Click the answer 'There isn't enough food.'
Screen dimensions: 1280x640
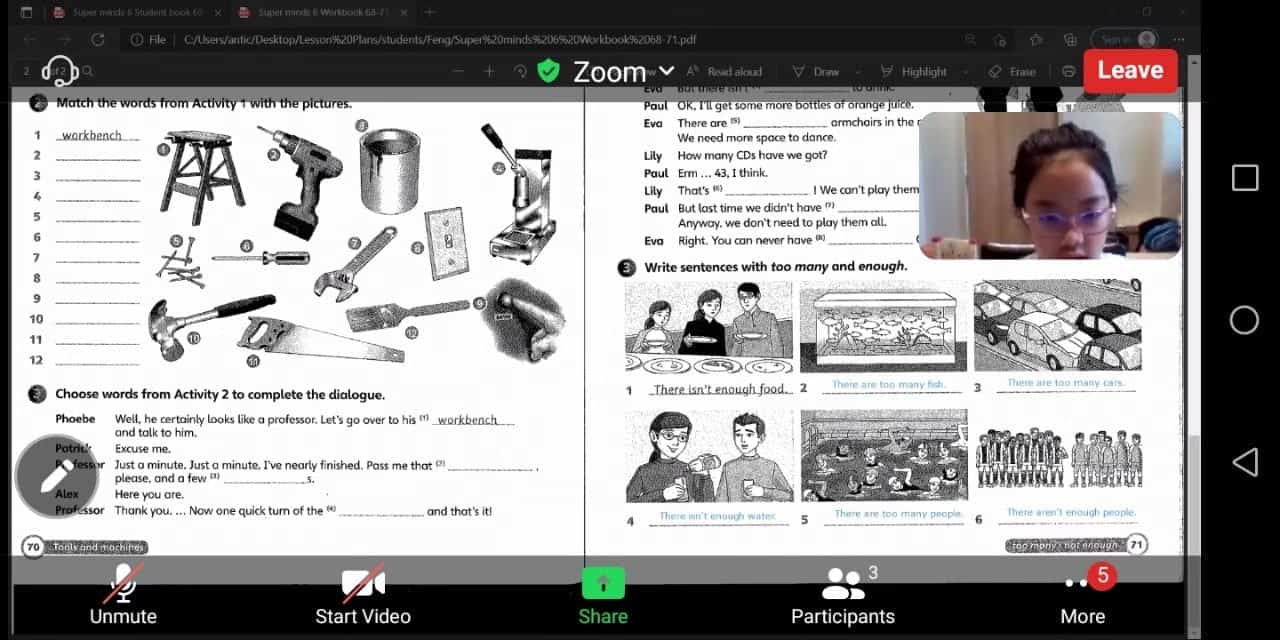[720, 389]
